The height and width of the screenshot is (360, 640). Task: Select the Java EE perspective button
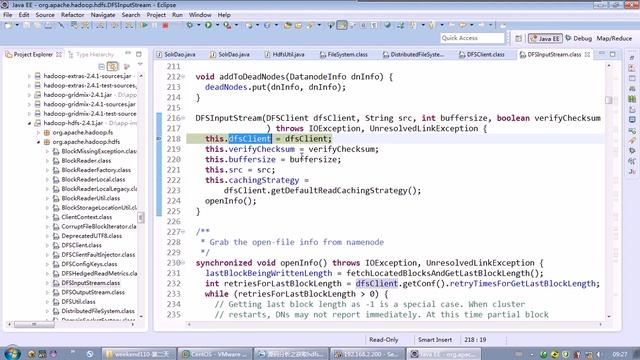pos(545,38)
